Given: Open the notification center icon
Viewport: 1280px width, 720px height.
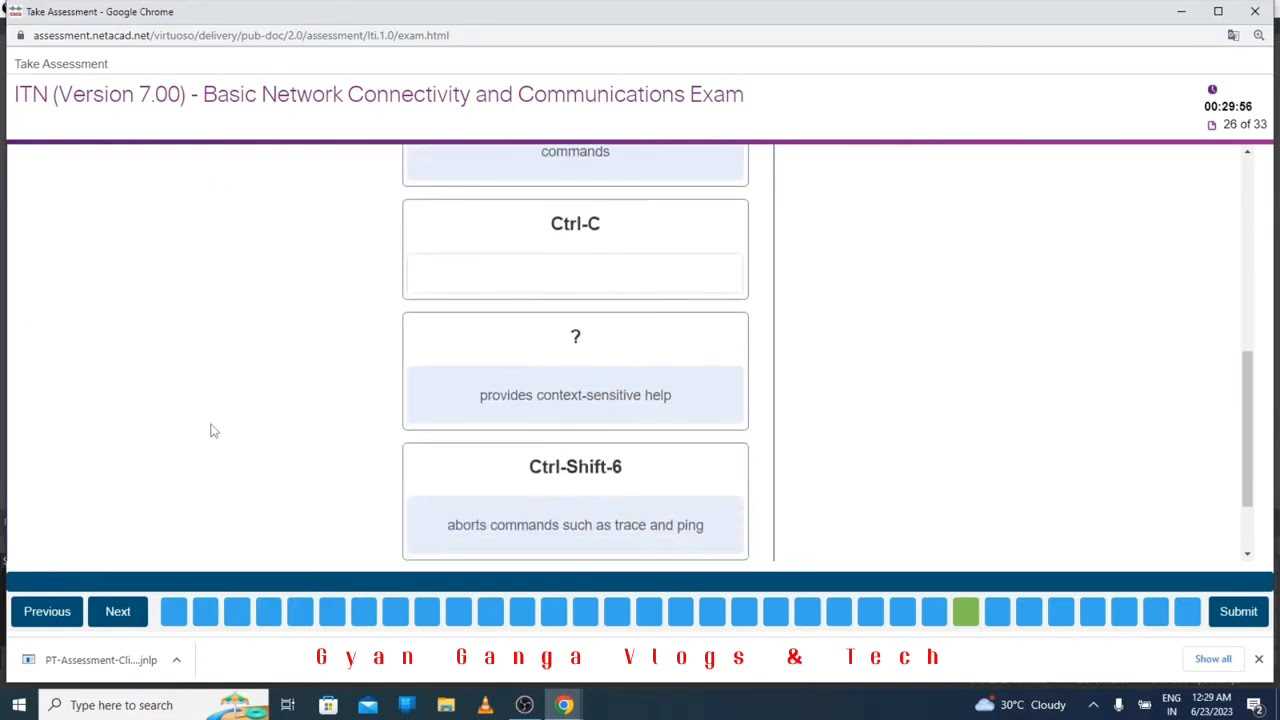Looking at the screenshot, I should pos(1255,705).
